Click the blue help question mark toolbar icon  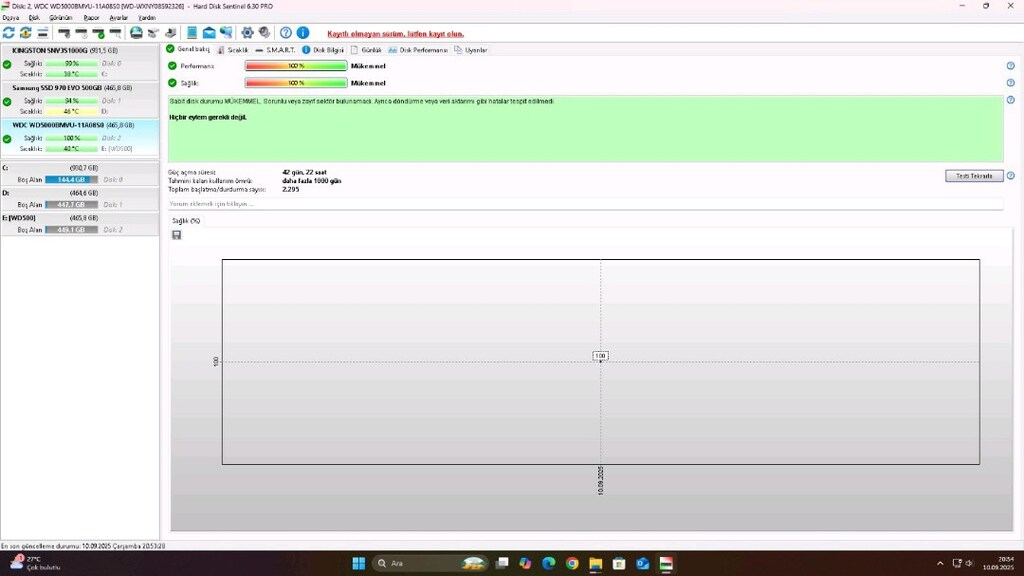(286, 33)
